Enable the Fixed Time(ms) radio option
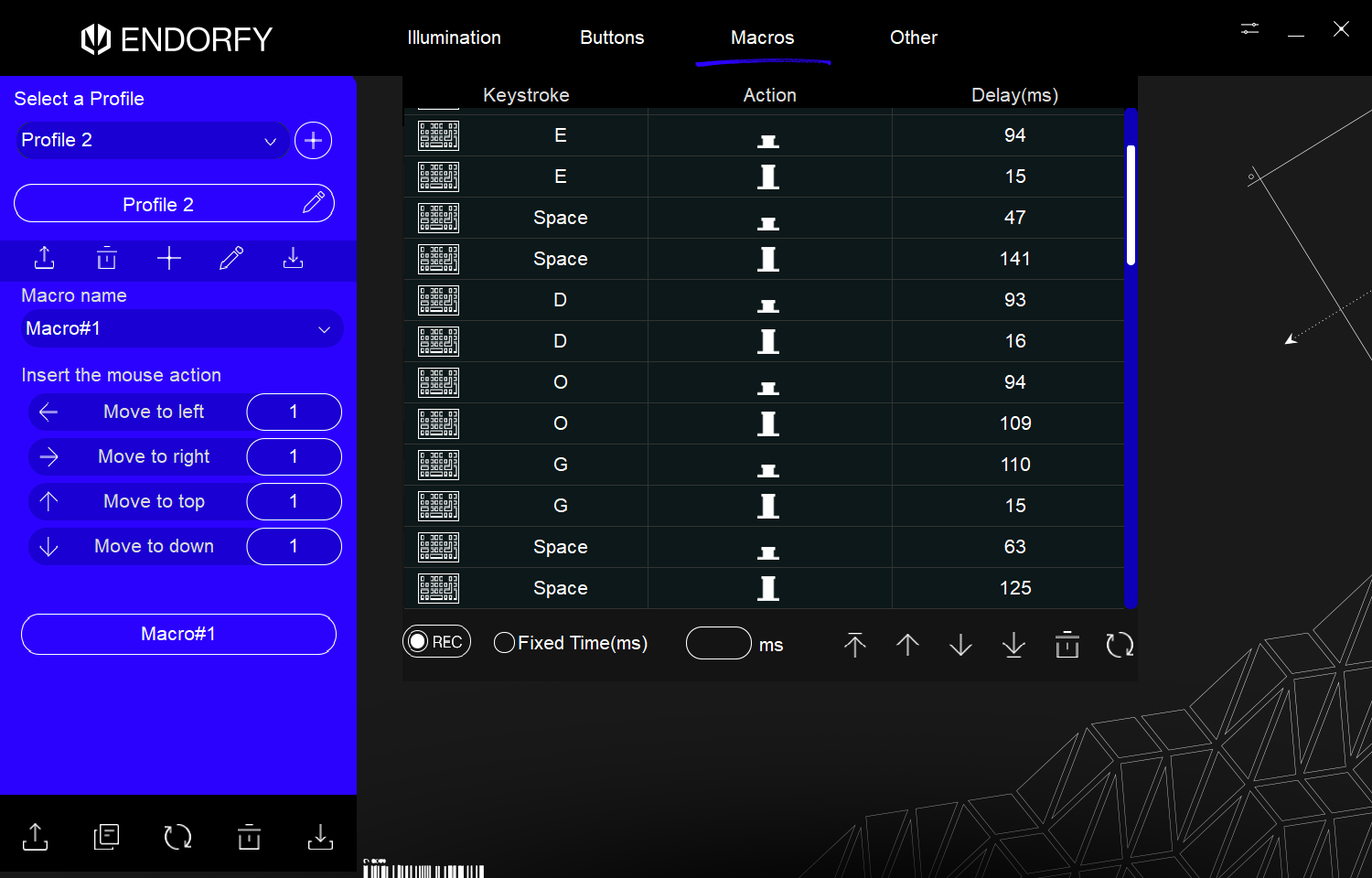Image resolution: width=1372 pixels, height=878 pixels. (x=504, y=643)
